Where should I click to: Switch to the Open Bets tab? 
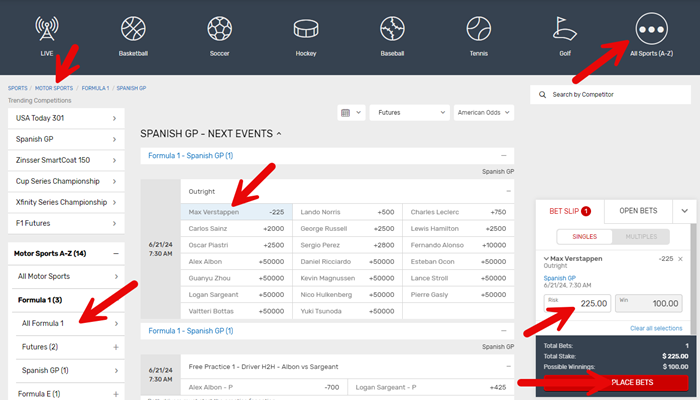(638, 211)
